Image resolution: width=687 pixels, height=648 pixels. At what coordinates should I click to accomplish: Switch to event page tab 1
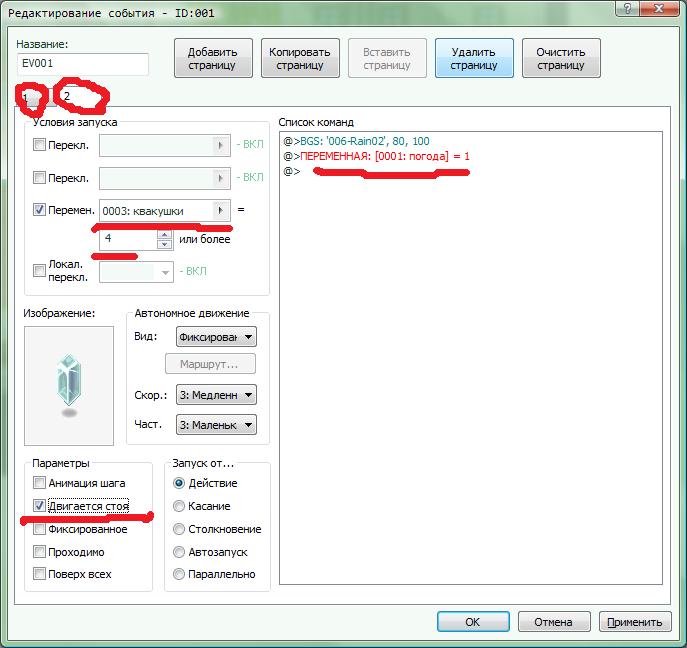coord(29,96)
